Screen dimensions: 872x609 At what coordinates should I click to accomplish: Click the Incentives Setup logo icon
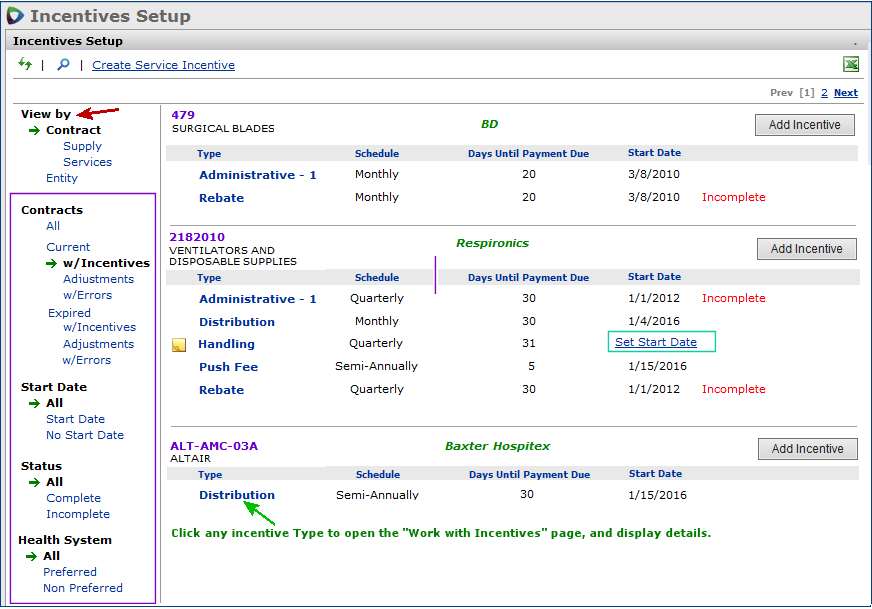[x=15, y=16]
